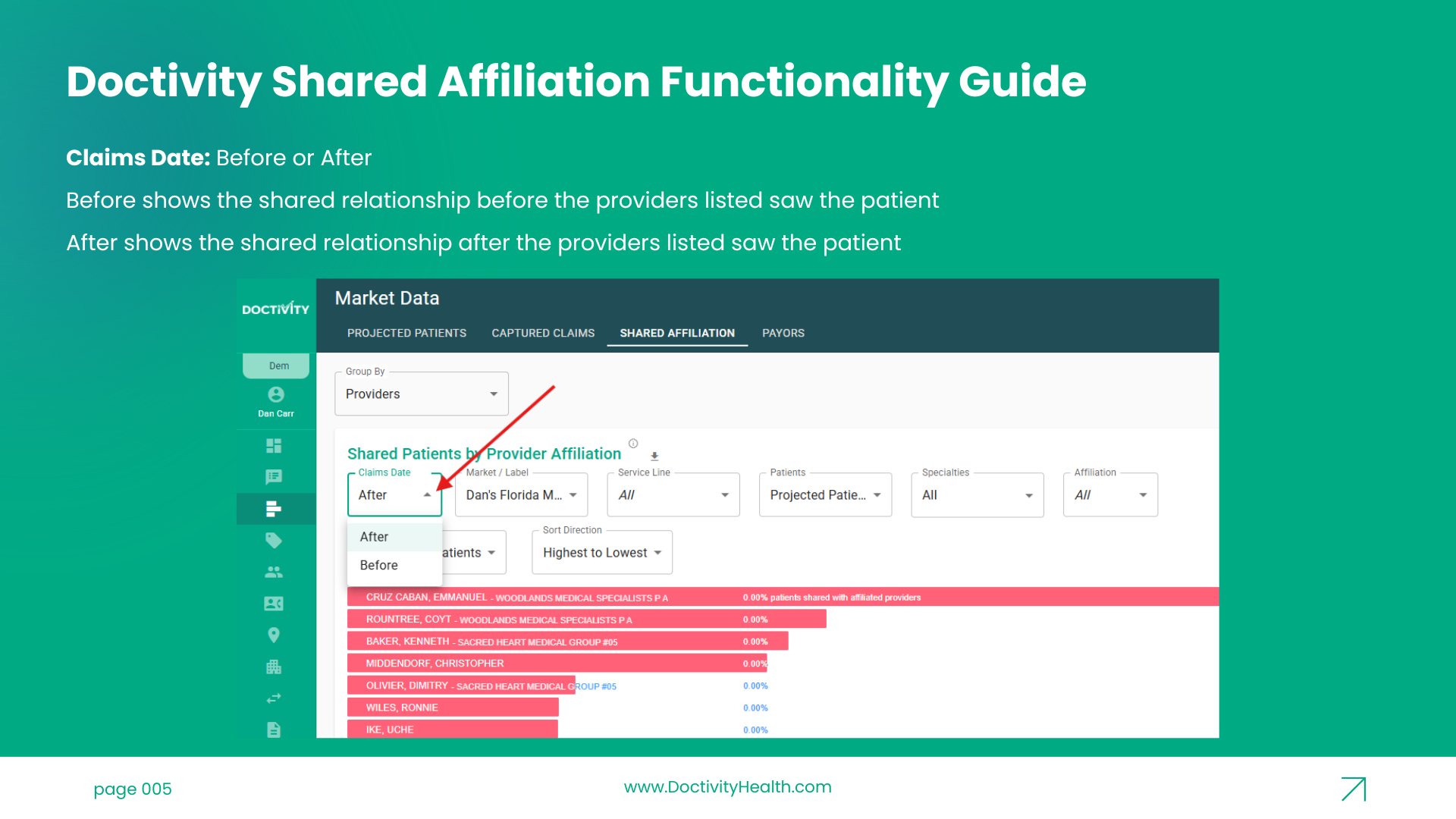Image resolution: width=1456 pixels, height=819 pixels.
Task: Click the info icon near Provider Affiliation
Action: point(633,444)
